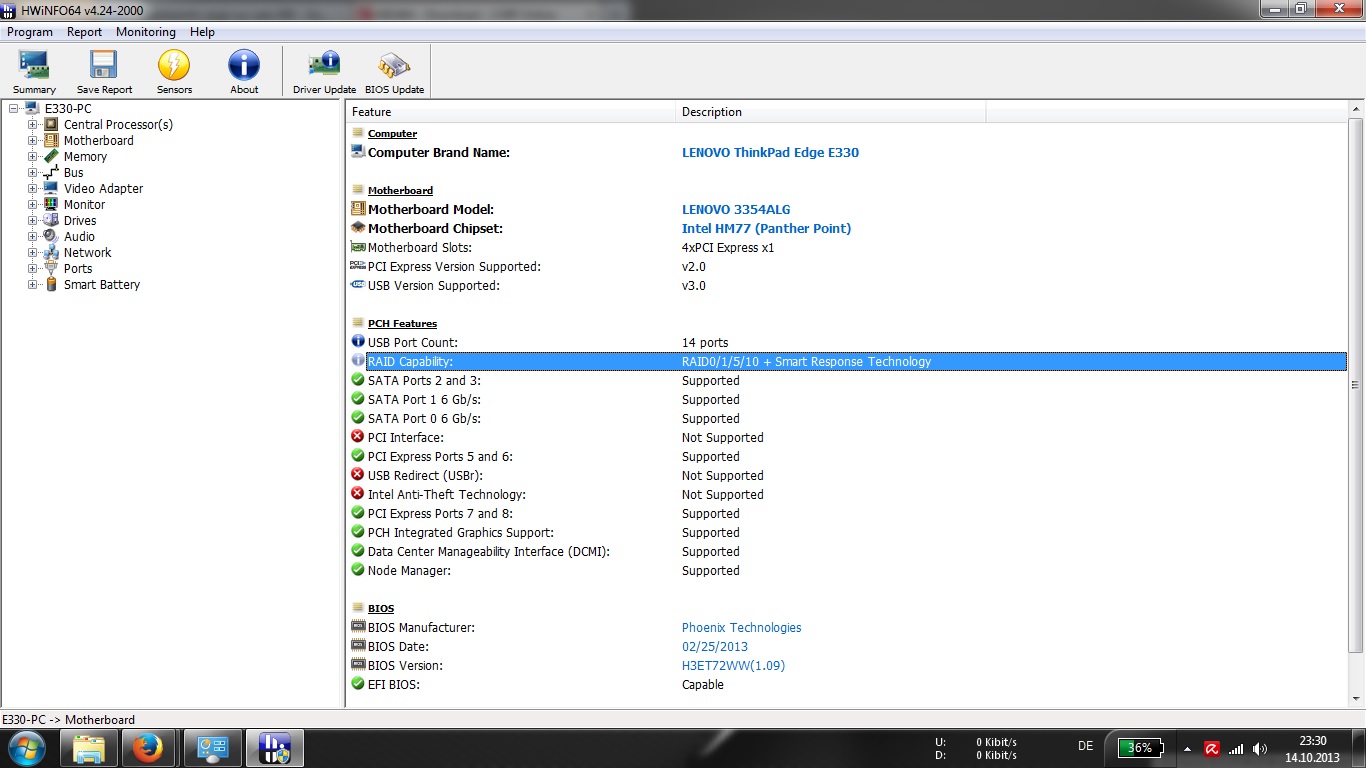Select the Monitor tree node icon

pos(51,204)
